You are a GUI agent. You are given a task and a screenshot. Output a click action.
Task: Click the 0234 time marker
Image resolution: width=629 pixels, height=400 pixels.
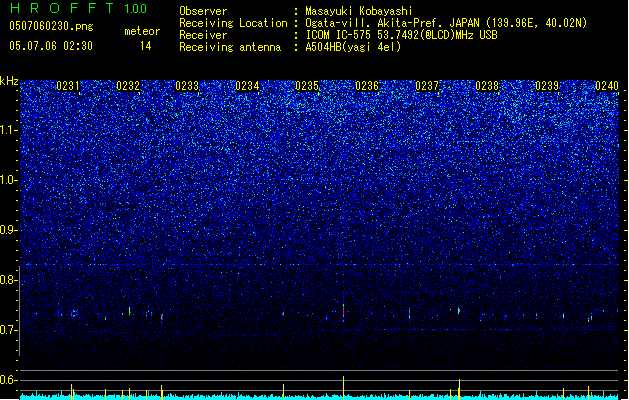point(247,86)
